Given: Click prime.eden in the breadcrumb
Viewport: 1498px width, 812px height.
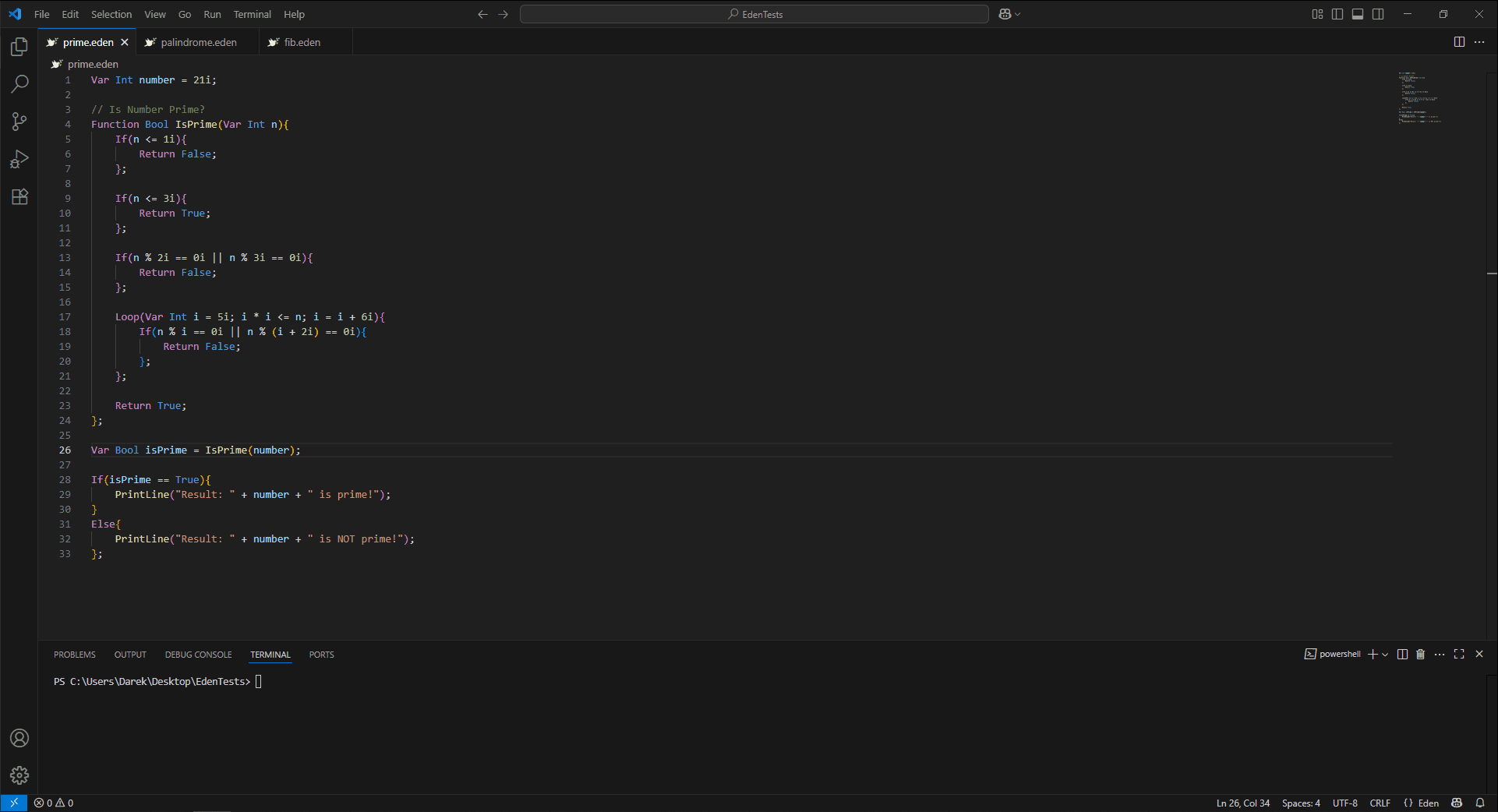Looking at the screenshot, I should coord(93,64).
